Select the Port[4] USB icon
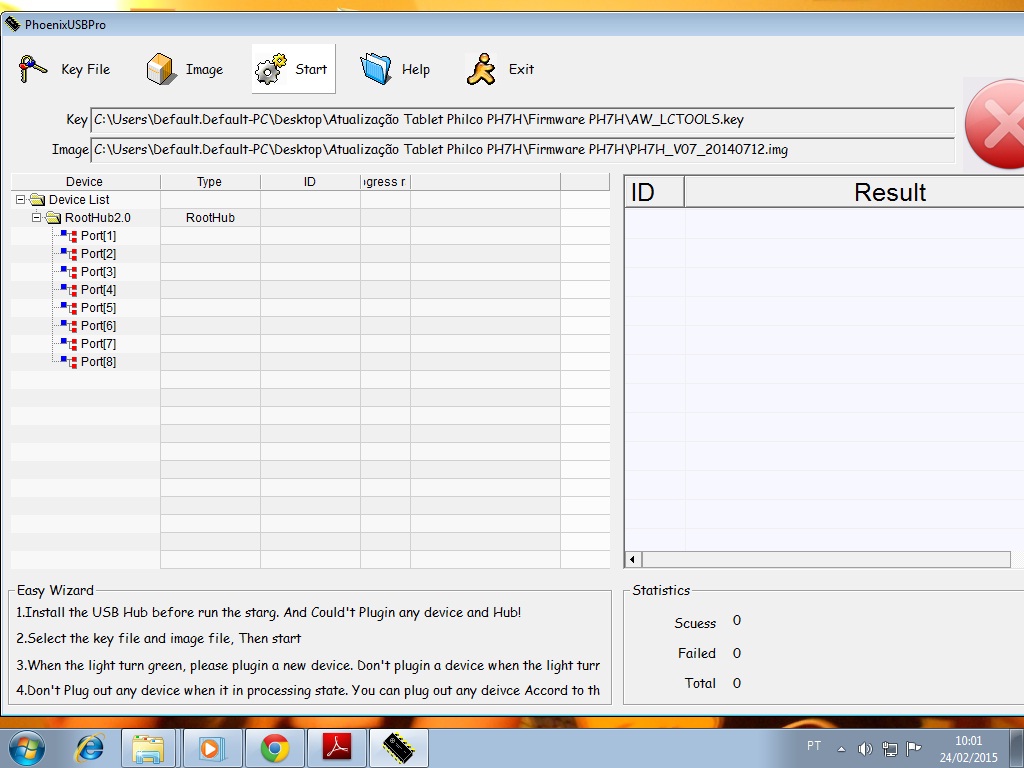1024x768 pixels. (69, 289)
